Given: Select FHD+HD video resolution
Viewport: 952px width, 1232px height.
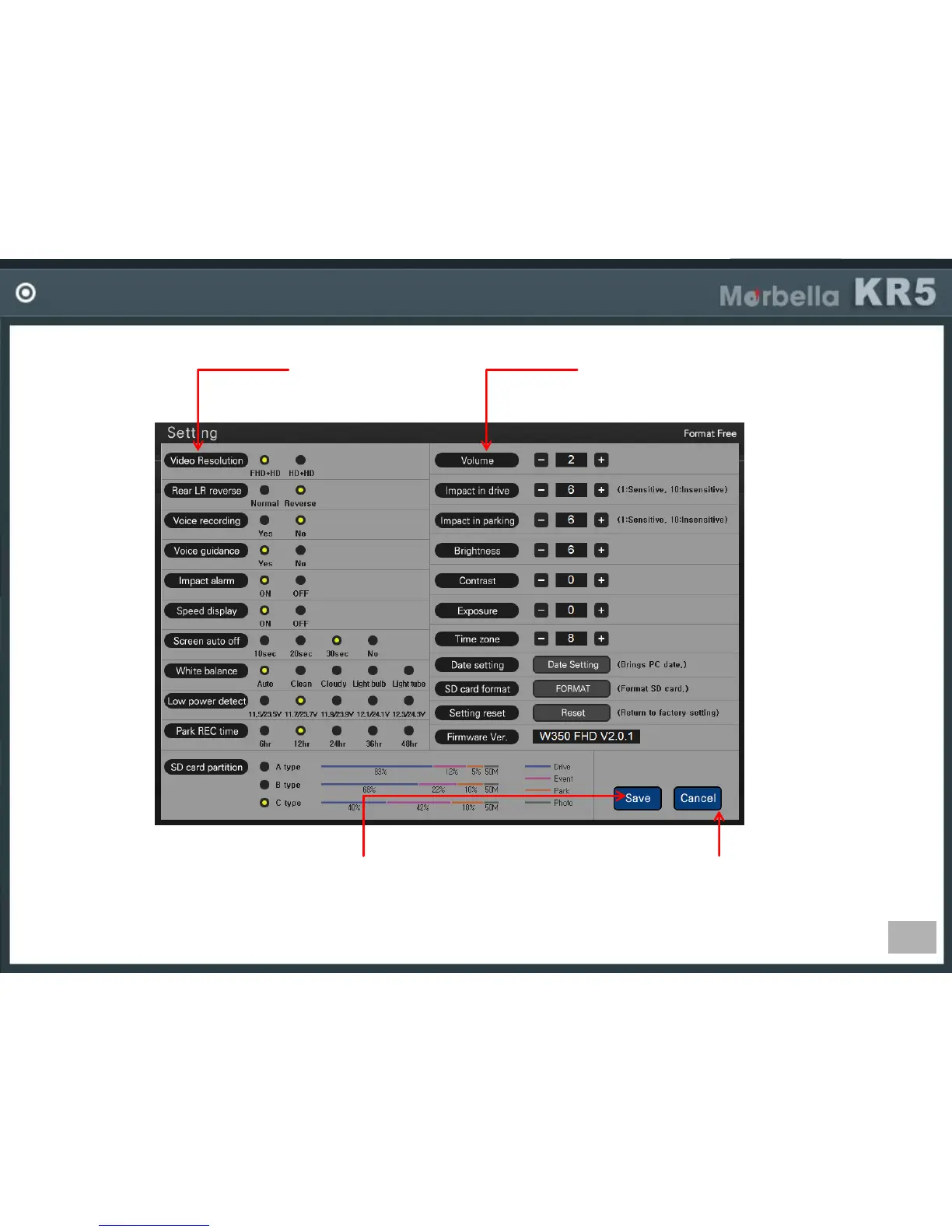Looking at the screenshot, I should 264,460.
